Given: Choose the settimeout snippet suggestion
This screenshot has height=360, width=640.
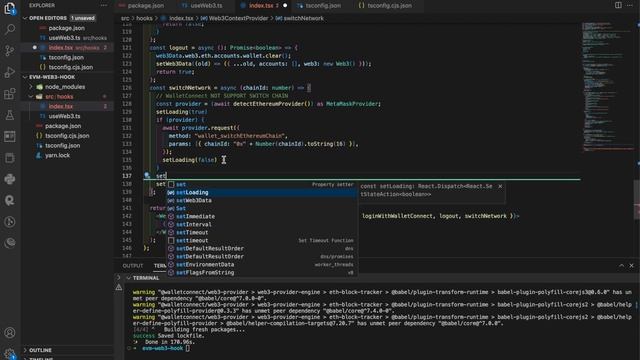Looking at the screenshot, I should [x=261, y=240].
